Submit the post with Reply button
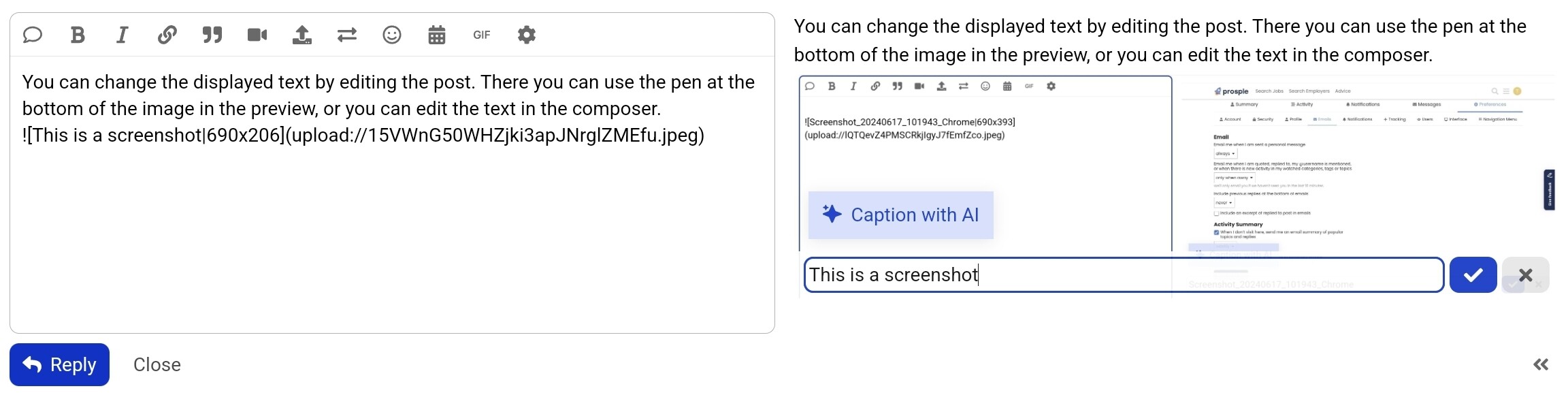The width and height of the screenshot is (1568, 395). tap(59, 364)
